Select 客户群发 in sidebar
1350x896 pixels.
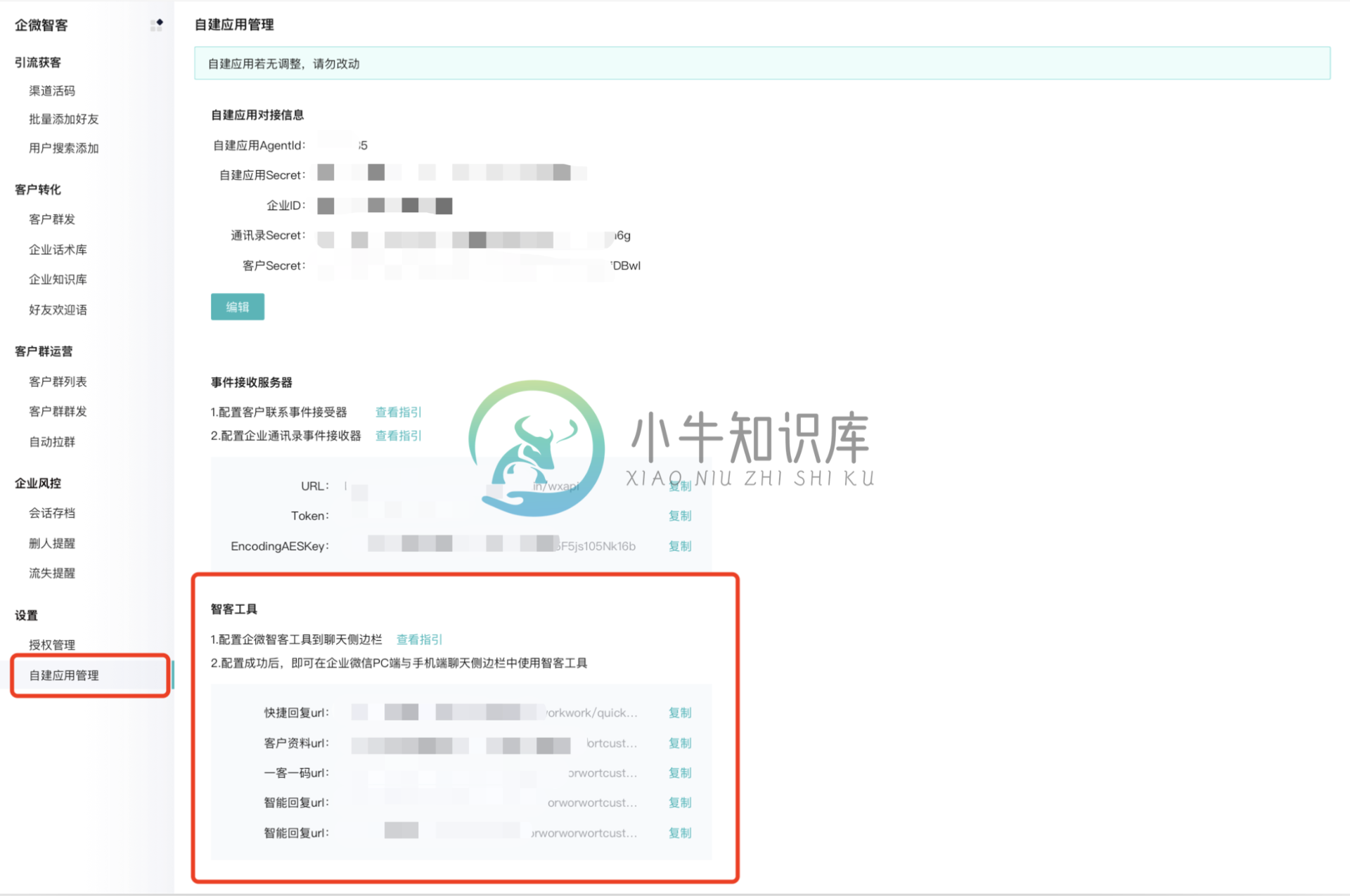coord(52,219)
